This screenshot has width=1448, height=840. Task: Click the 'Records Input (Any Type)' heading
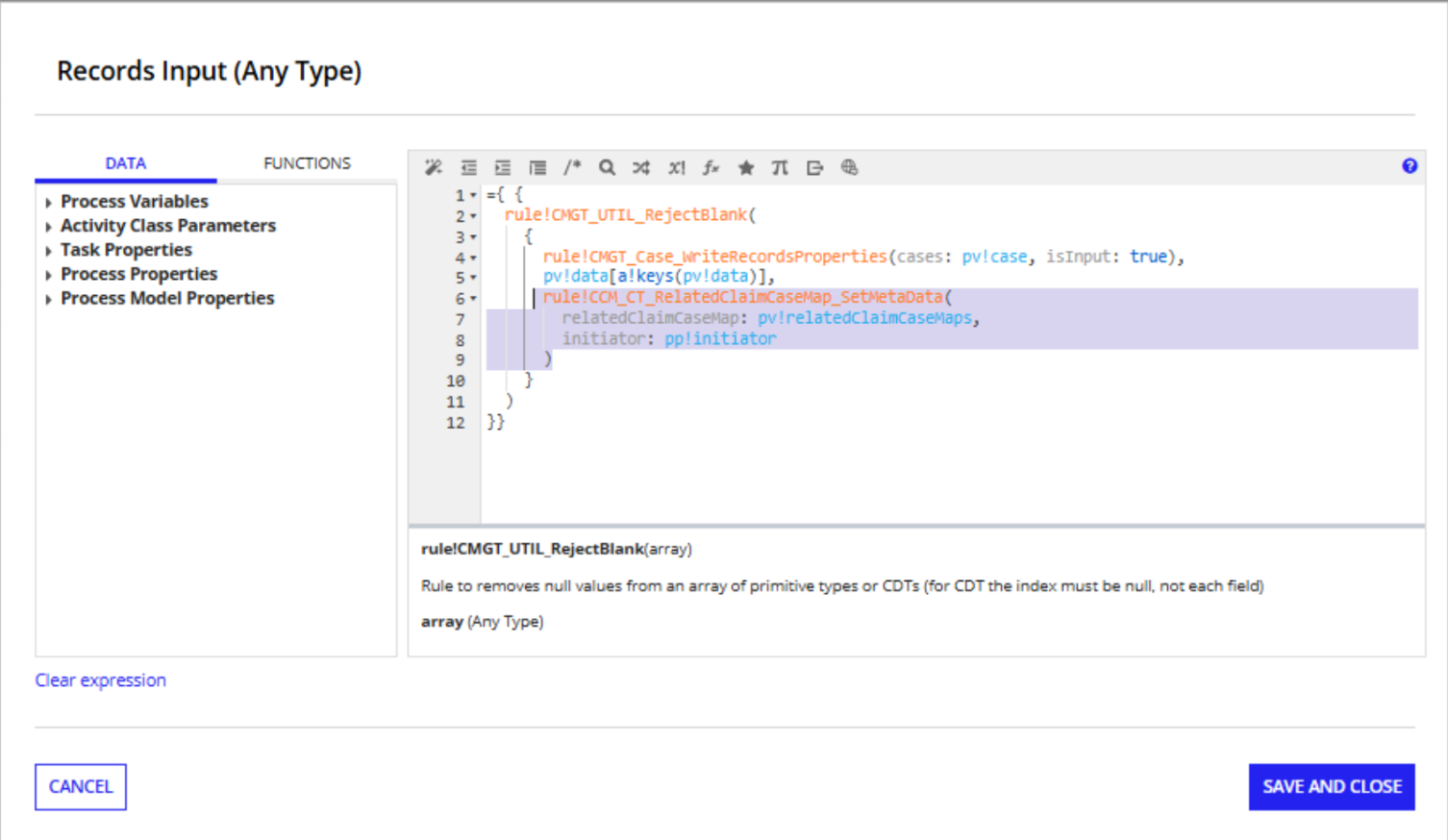pos(209,71)
